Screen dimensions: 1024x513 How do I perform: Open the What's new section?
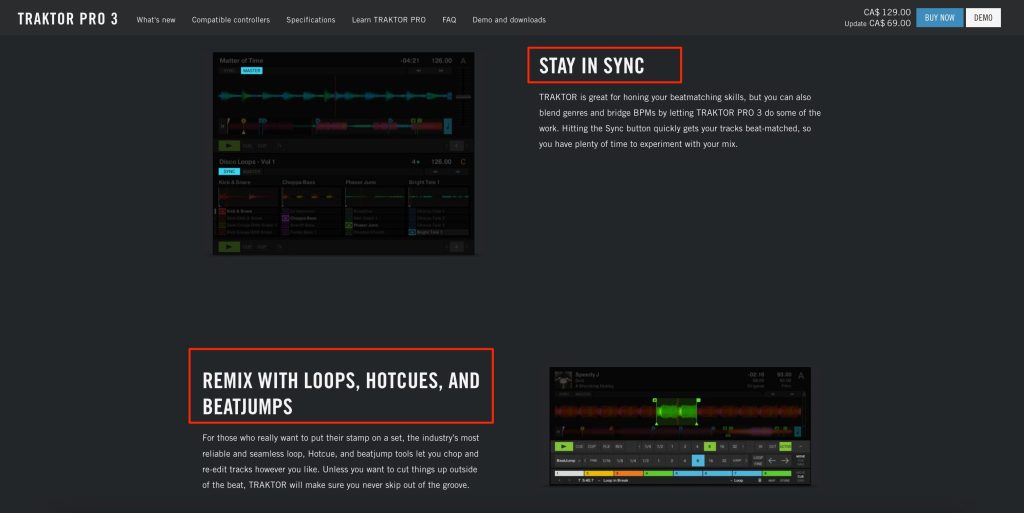pos(155,20)
